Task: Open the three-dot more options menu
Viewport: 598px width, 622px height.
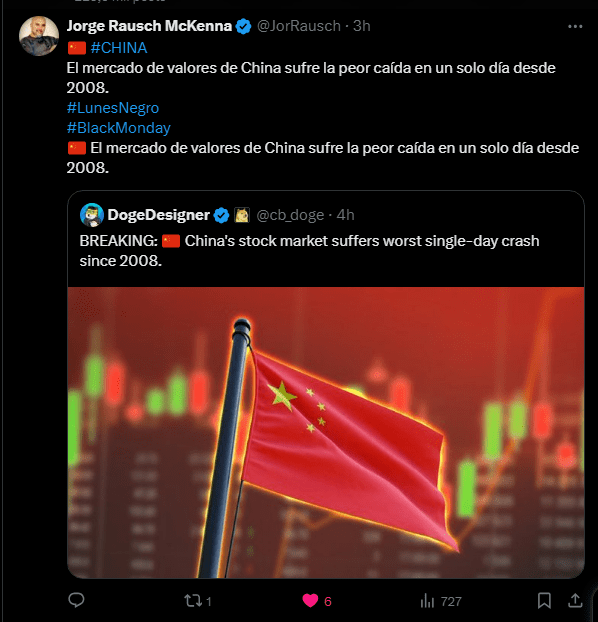Action: [x=575, y=27]
